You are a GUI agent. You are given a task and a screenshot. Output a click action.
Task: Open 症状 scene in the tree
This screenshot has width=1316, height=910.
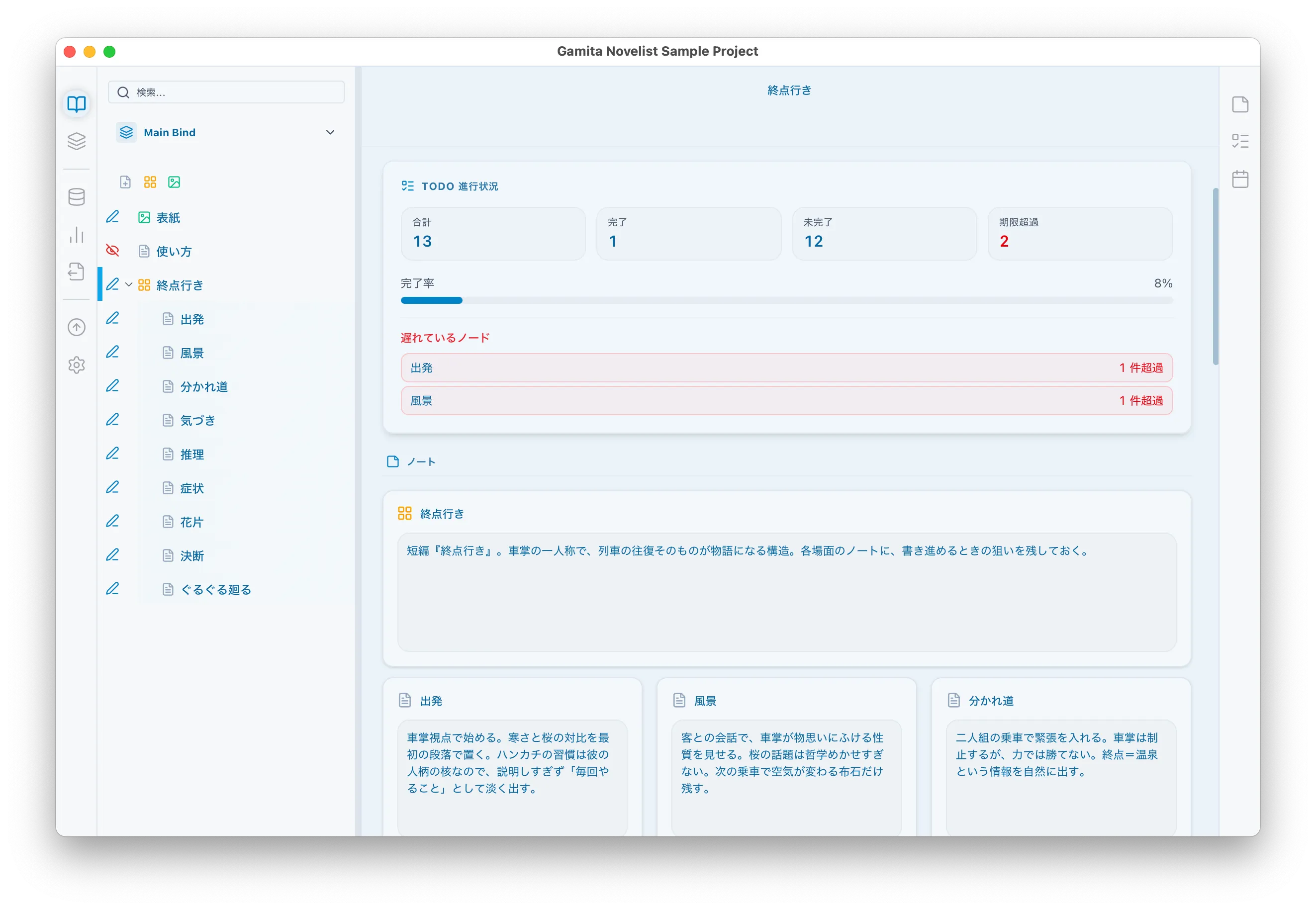click(x=191, y=487)
